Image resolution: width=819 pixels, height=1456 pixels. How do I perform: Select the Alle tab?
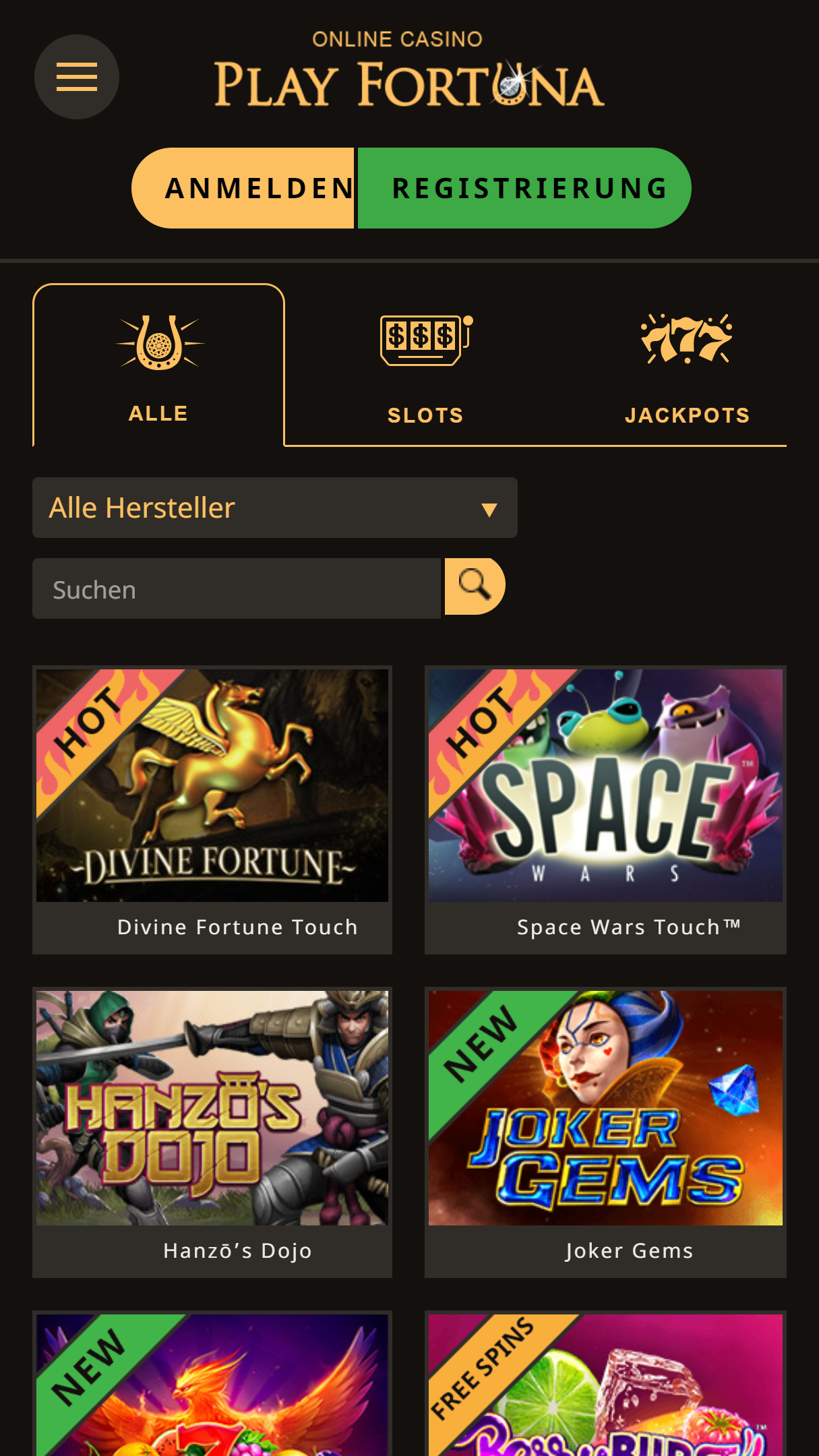158,365
